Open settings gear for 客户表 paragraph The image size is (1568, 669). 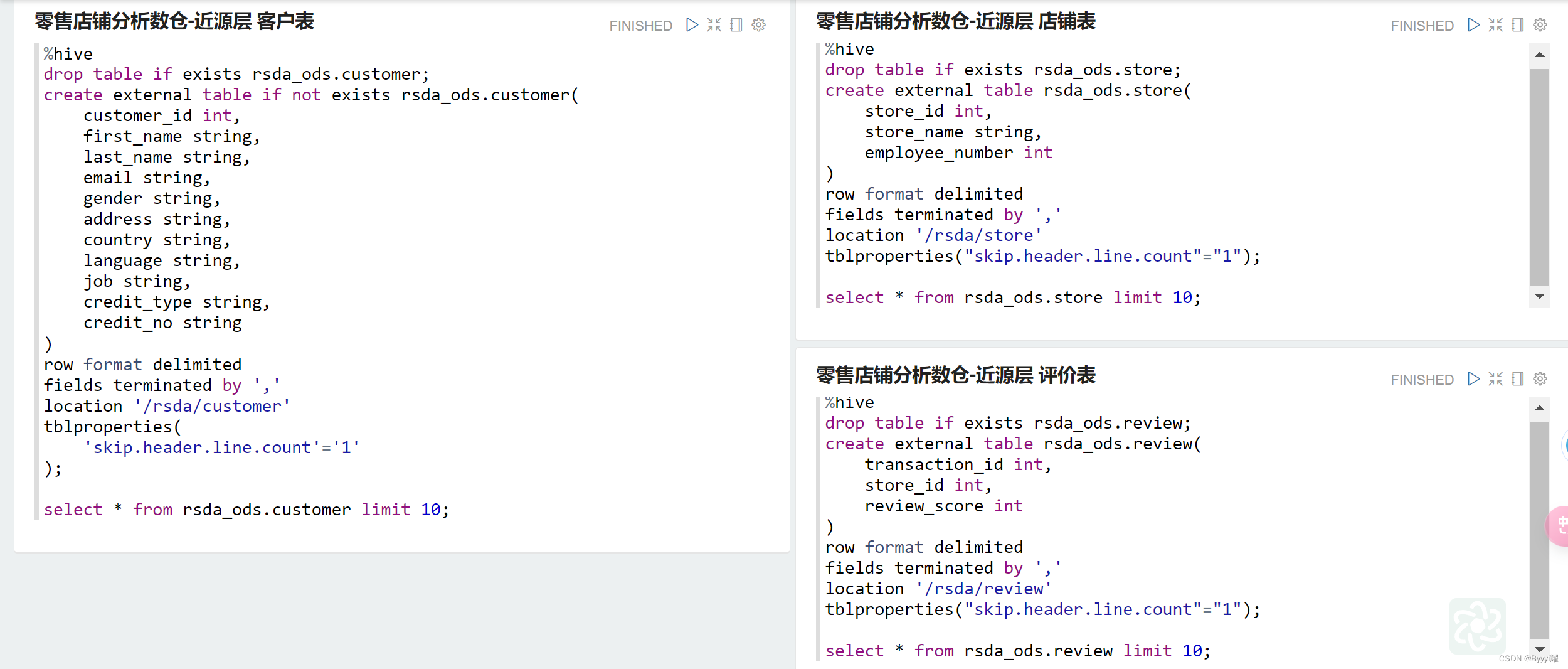tap(759, 25)
